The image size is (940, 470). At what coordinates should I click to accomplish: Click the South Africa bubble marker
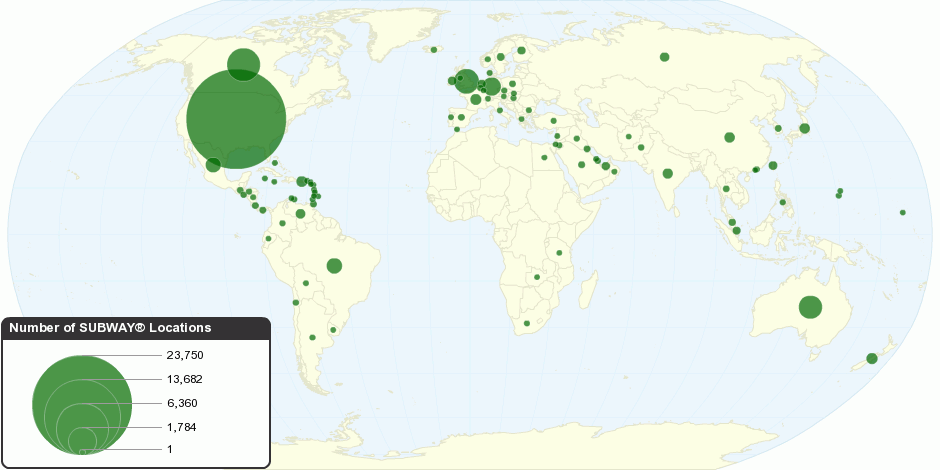click(x=527, y=323)
